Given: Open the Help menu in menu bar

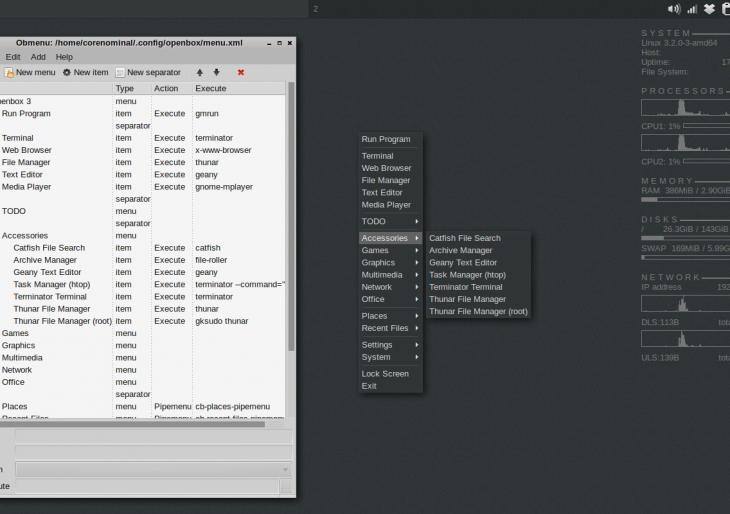Looking at the screenshot, I should tap(64, 57).
